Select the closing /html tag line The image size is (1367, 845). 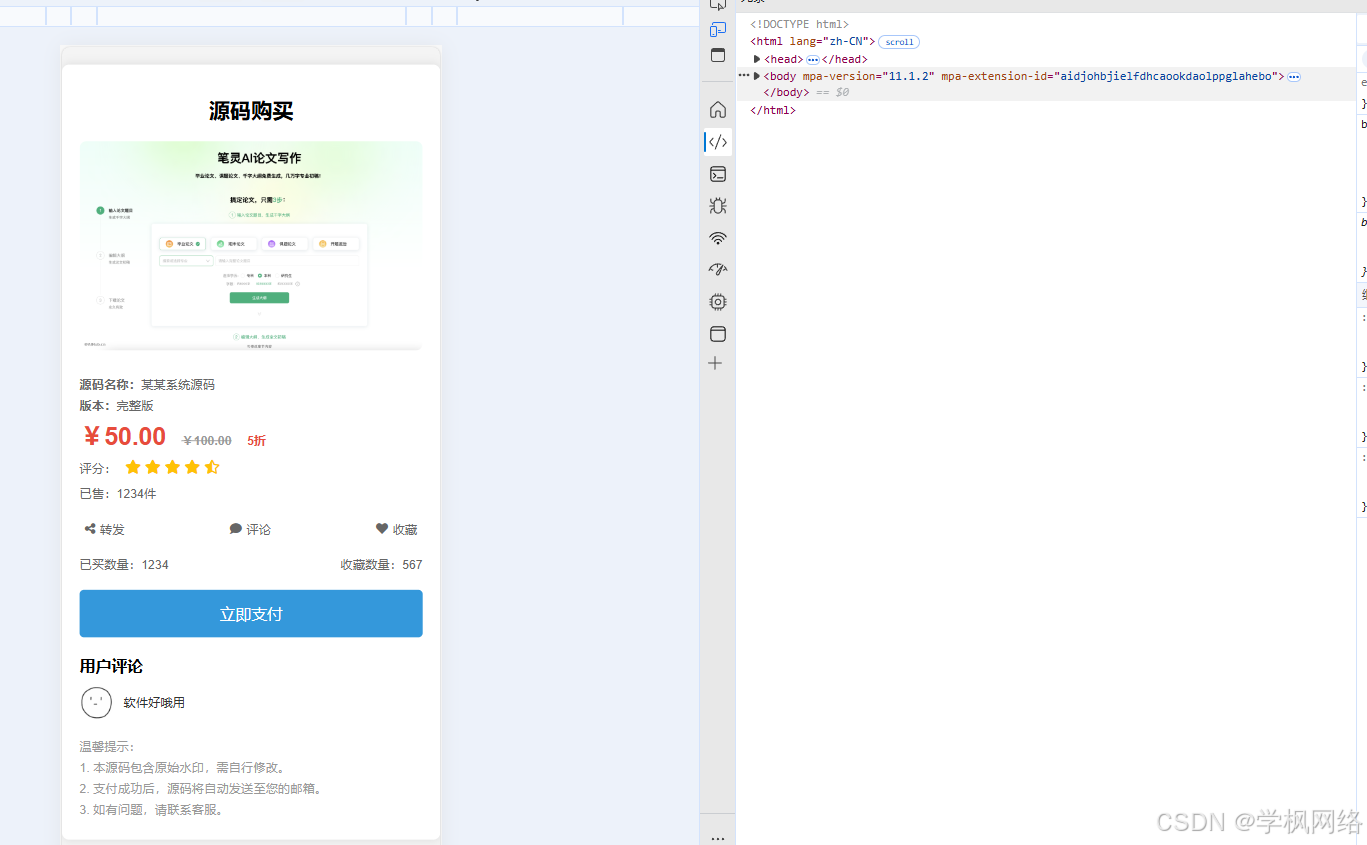click(773, 110)
